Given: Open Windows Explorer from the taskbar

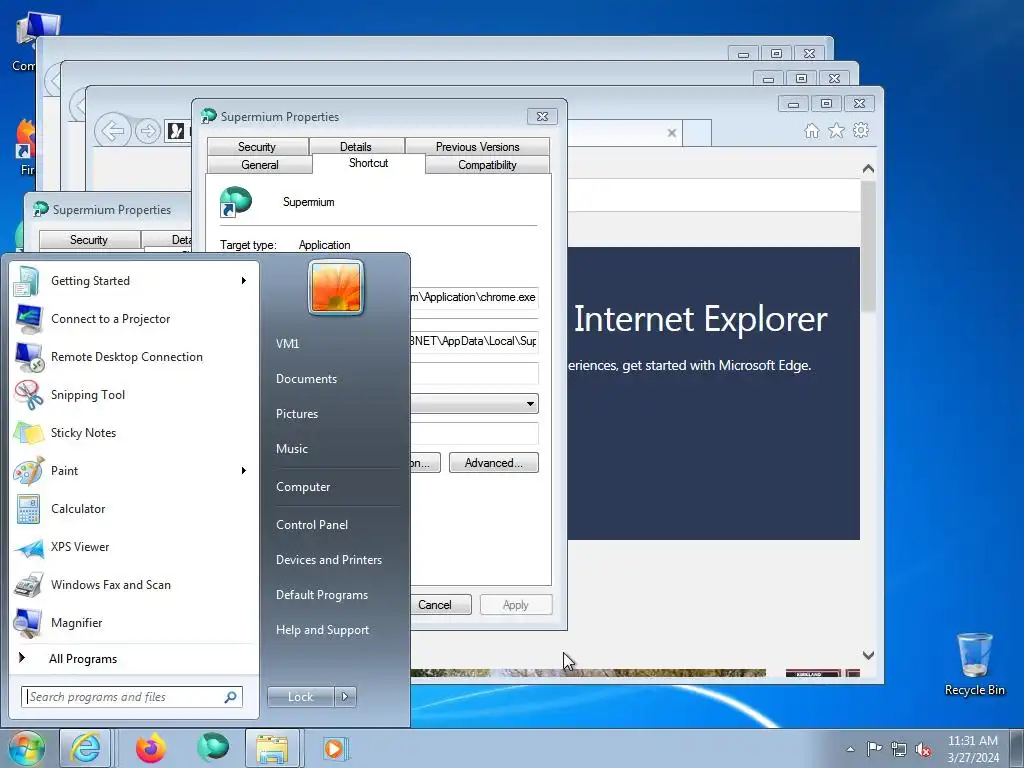Looking at the screenshot, I should pos(272,748).
